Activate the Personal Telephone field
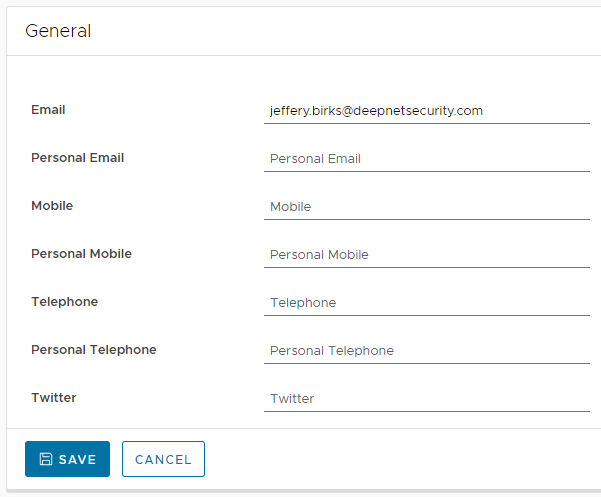 427,351
